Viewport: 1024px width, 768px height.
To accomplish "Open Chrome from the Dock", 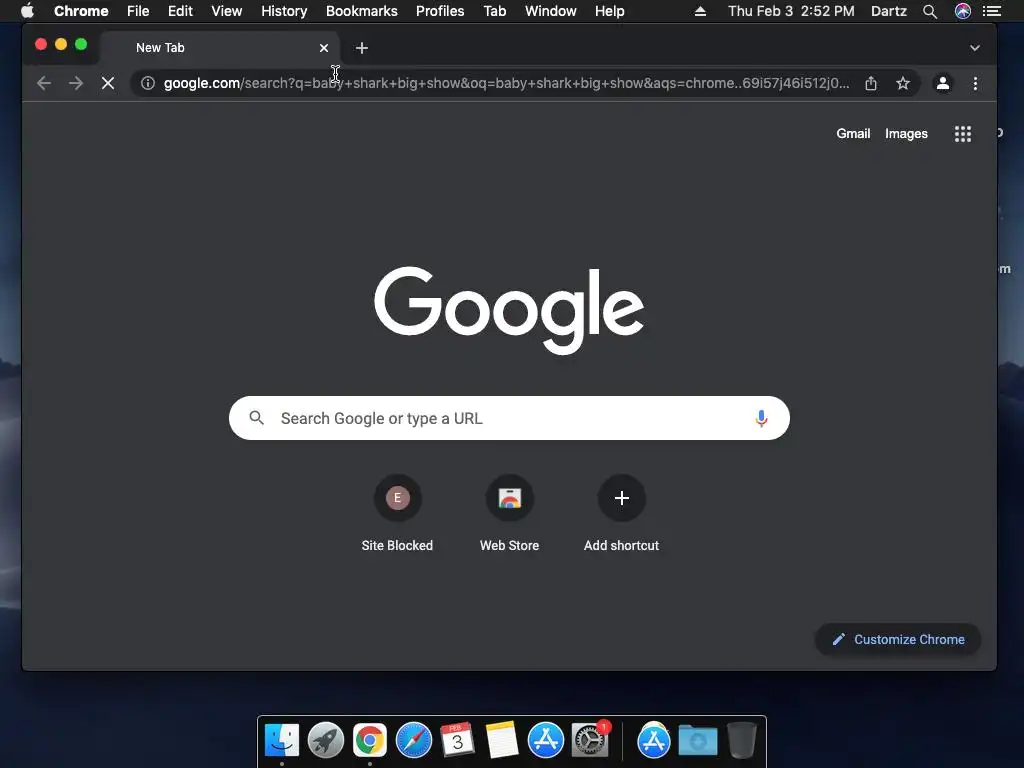I will click(370, 740).
